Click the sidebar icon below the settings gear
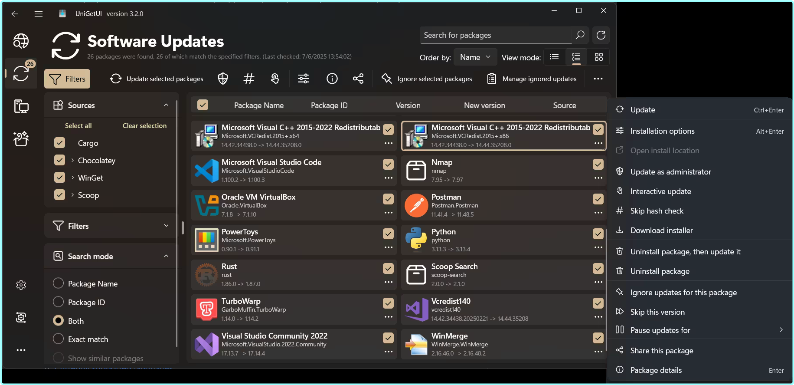 [21, 318]
